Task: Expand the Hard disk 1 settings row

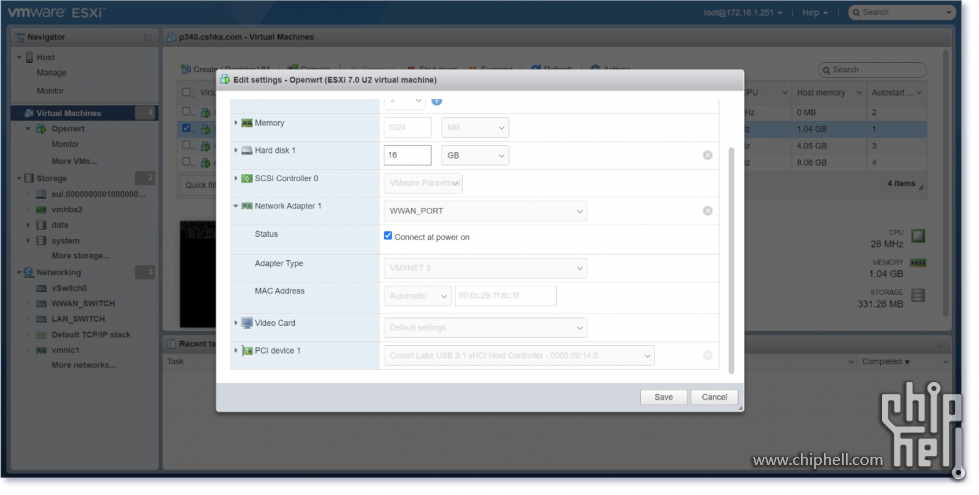Action: pyautogui.click(x=236, y=150)
